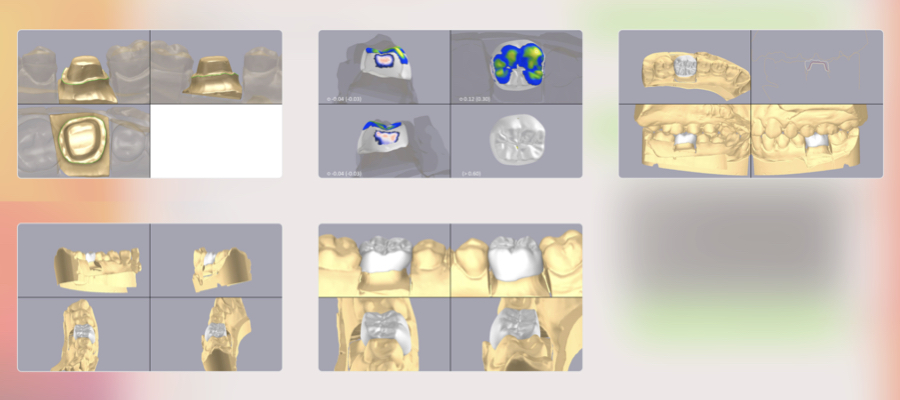Open the upper-left jaw segment side view
The image size is (900, 400).
[x=84, y=260]
